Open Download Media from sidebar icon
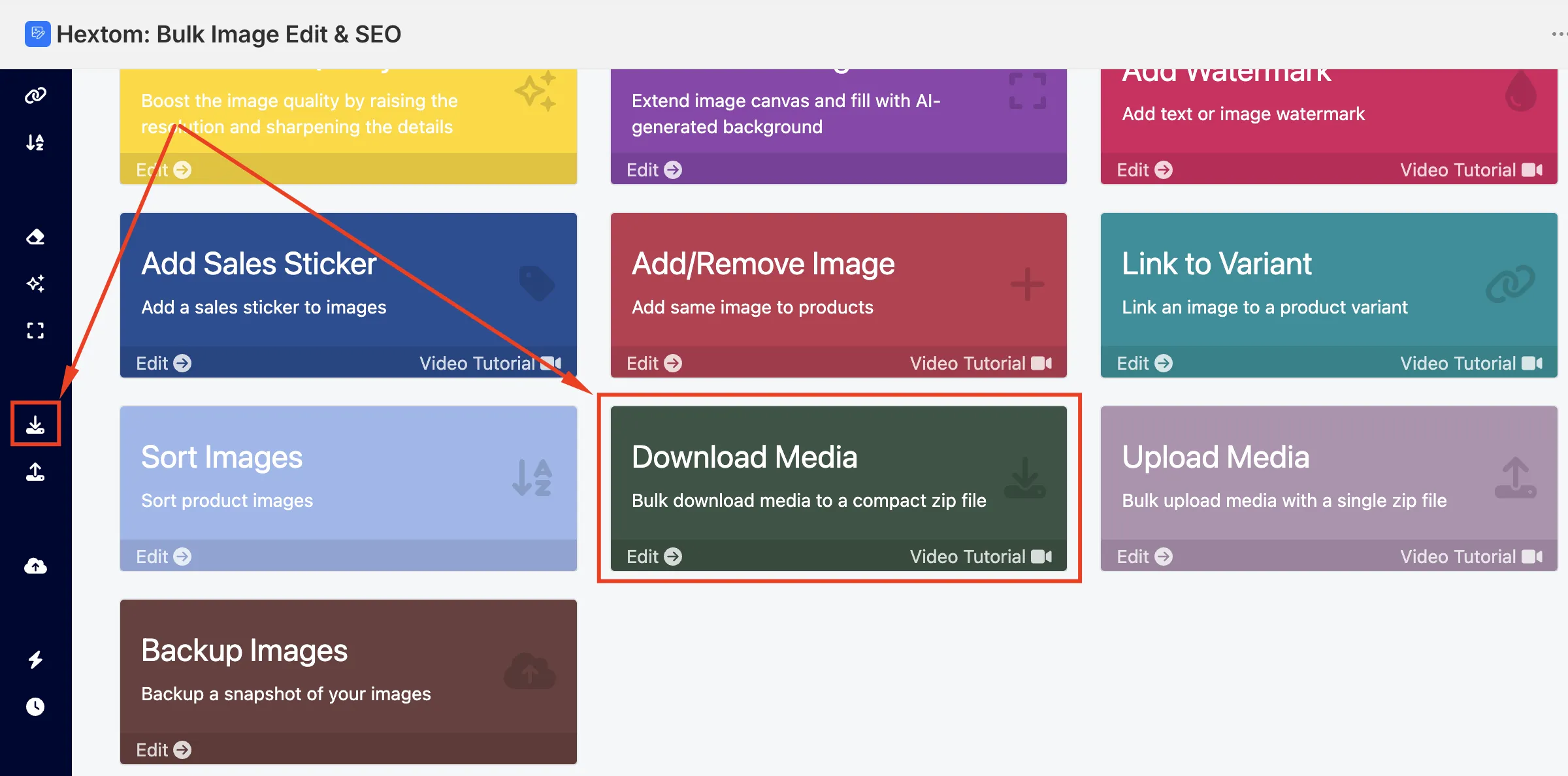The width and height of the screenshot is (1568, 776). [x=35, y=425]
